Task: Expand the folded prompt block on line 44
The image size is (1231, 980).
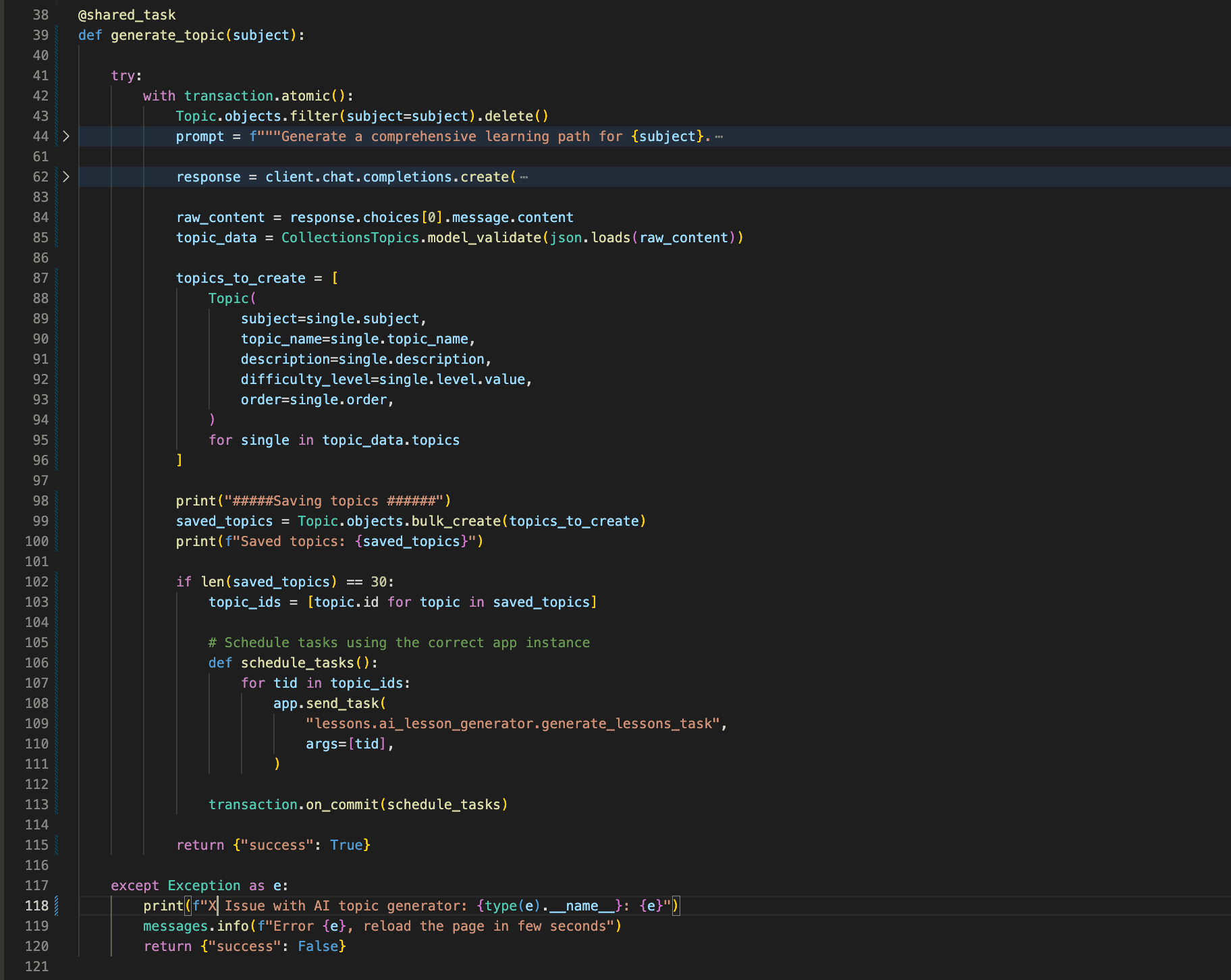Action: click(x=66, y=136)
